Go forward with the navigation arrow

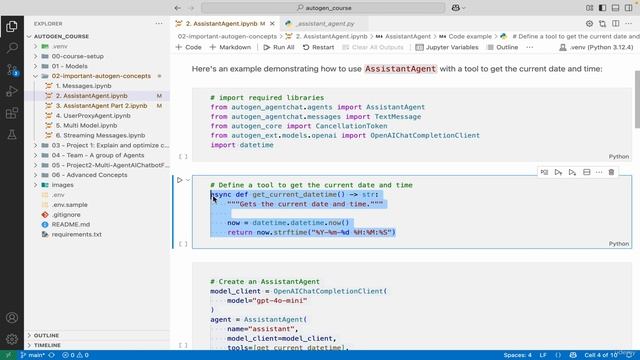pos(191,8)
